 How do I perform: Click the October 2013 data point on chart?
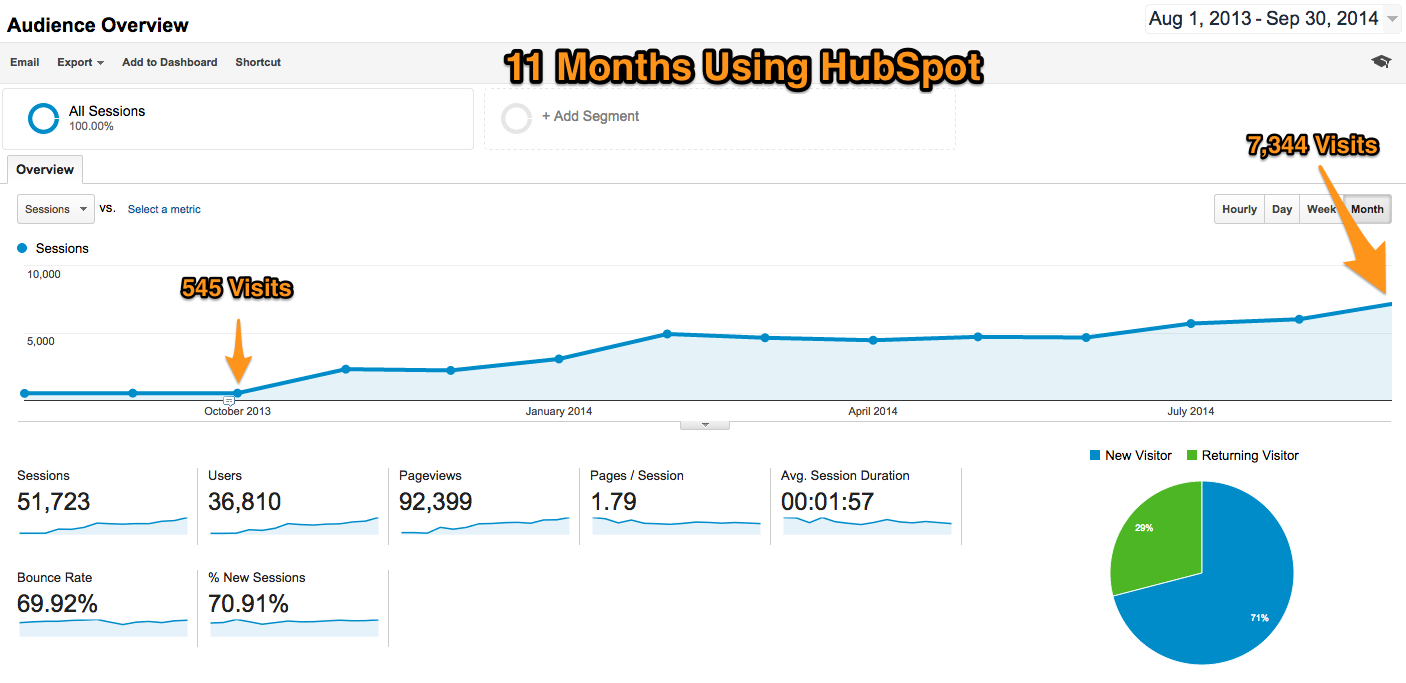(237, 393)
